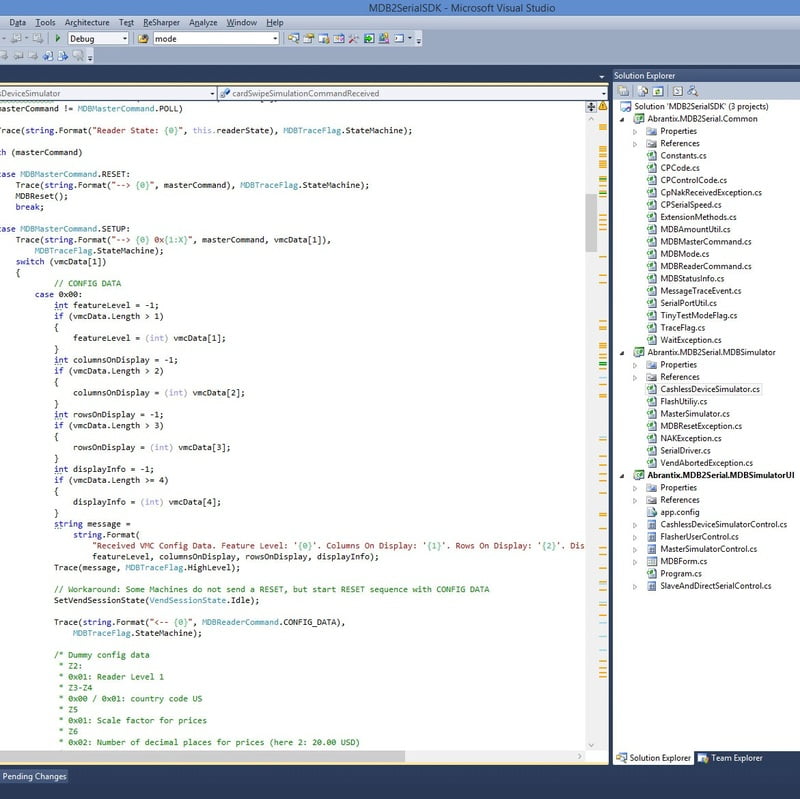Open the cardSwipeSimulationCommandReceived member dropdown
The height and width of the screenshot is (799, 800).
[603, 93]
